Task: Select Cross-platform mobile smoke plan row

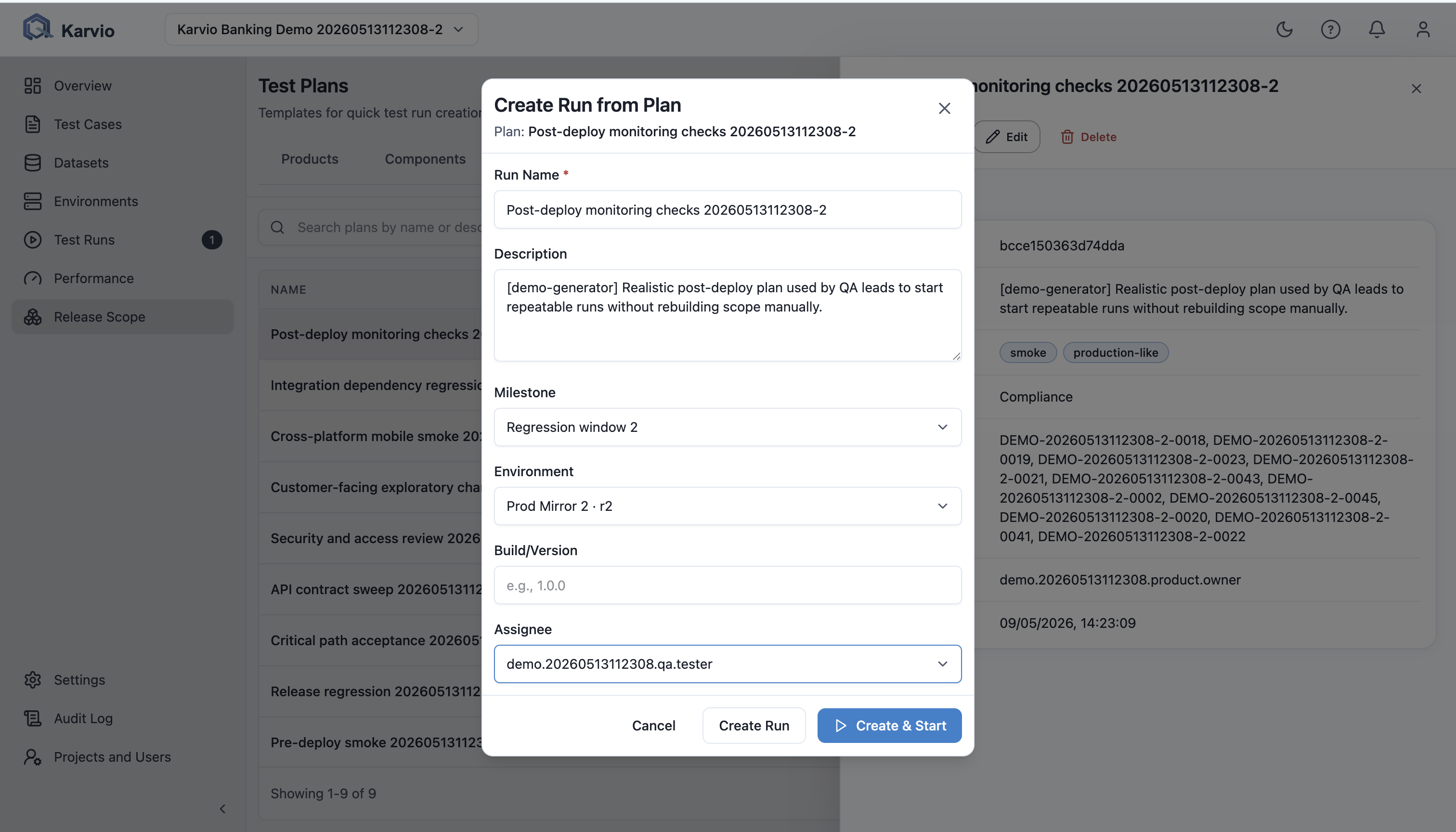Action: click(x=370, y=436)
